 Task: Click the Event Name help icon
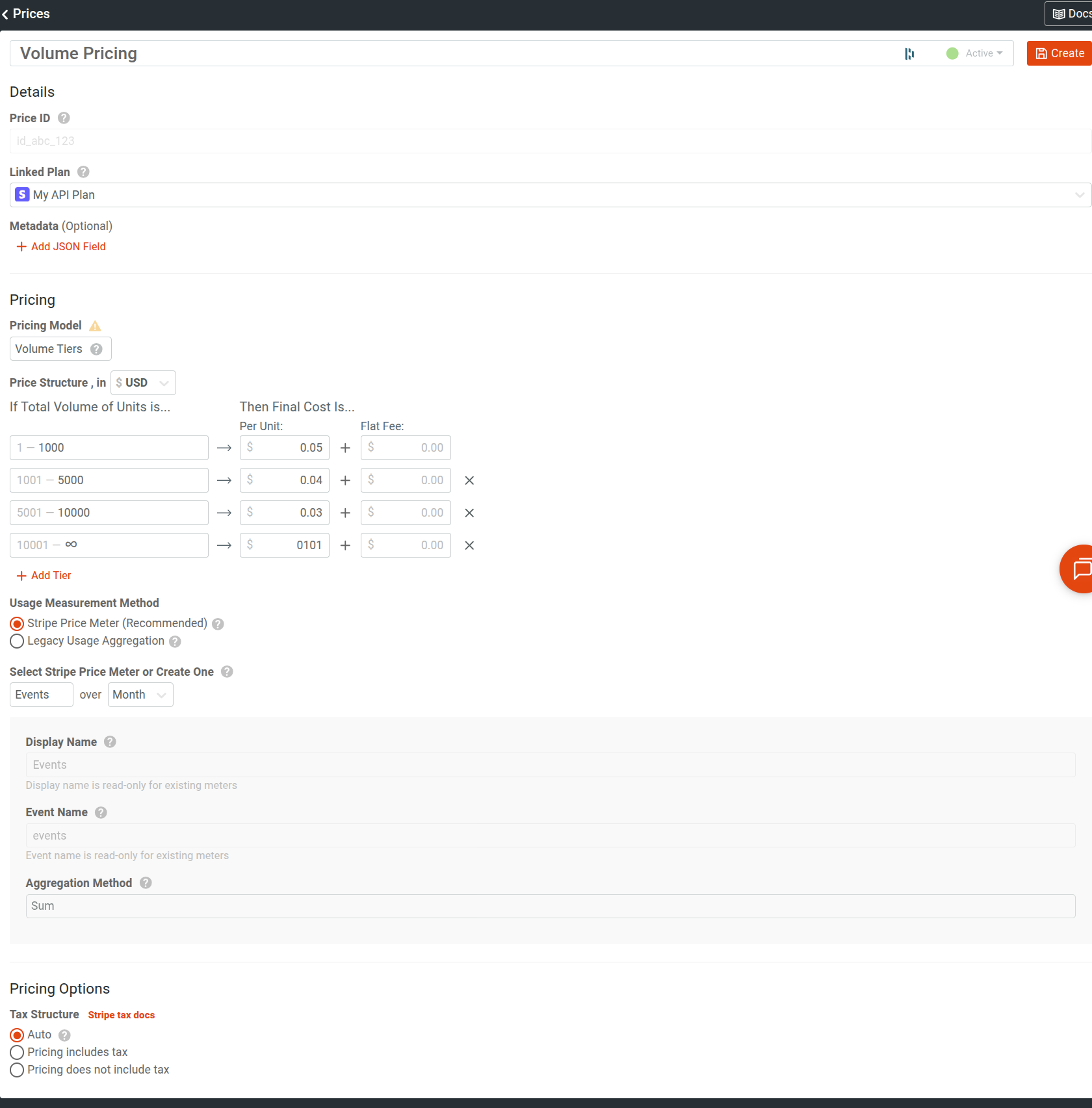tap(101, 812)
